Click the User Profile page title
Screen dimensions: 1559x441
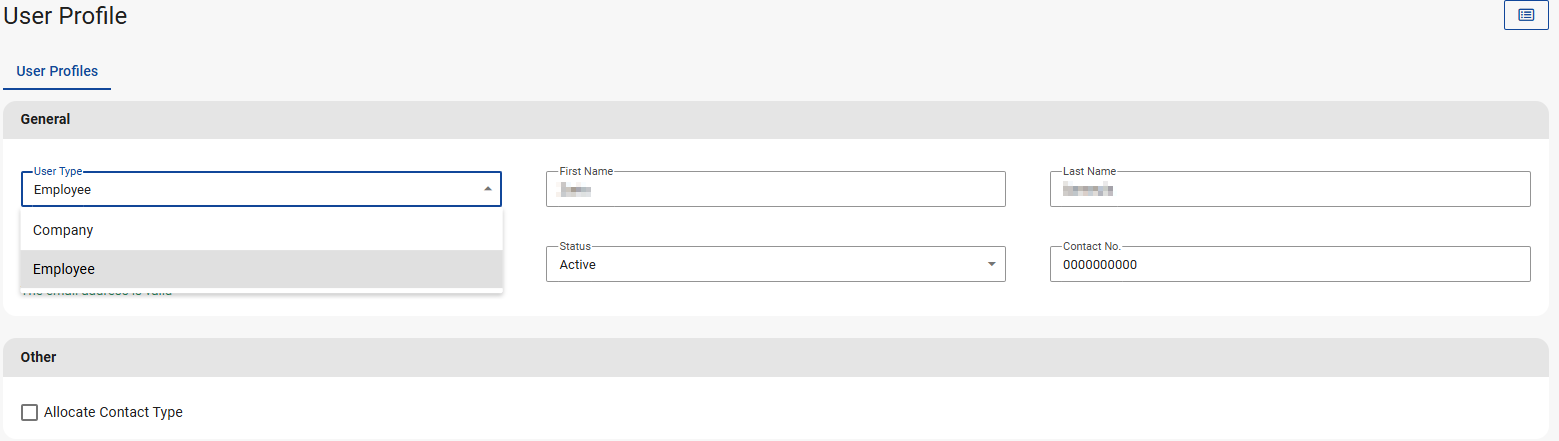tap(66, 16)
